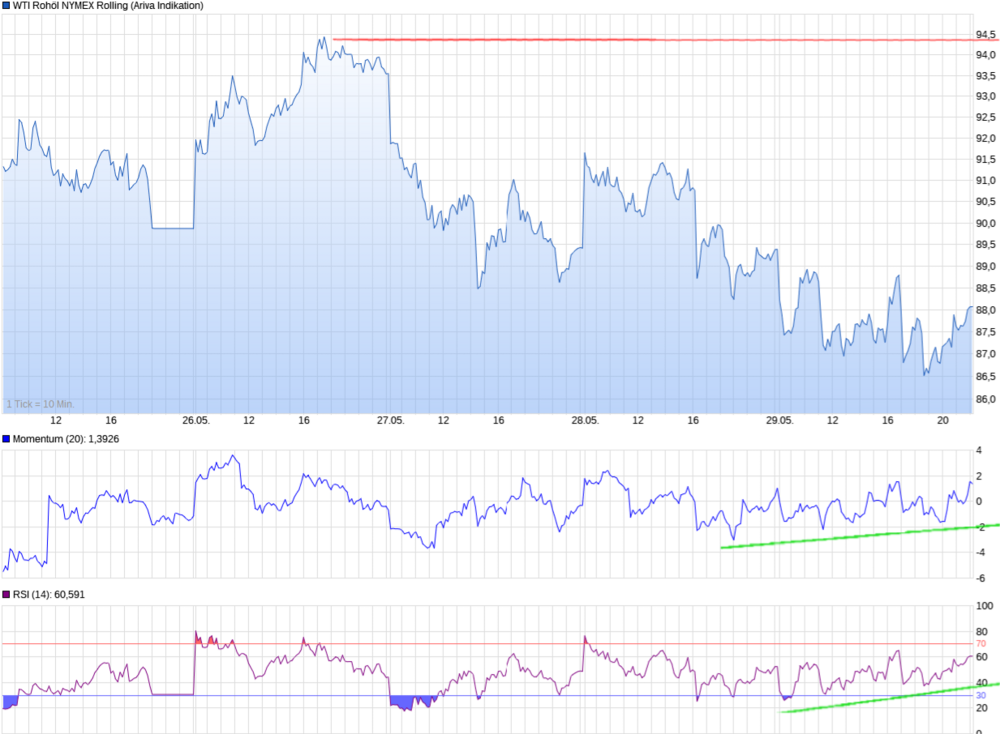Viewport: 1000px width, 734px height.
Task: Click the 88,0 price axis label
Action: pos(985,310)
